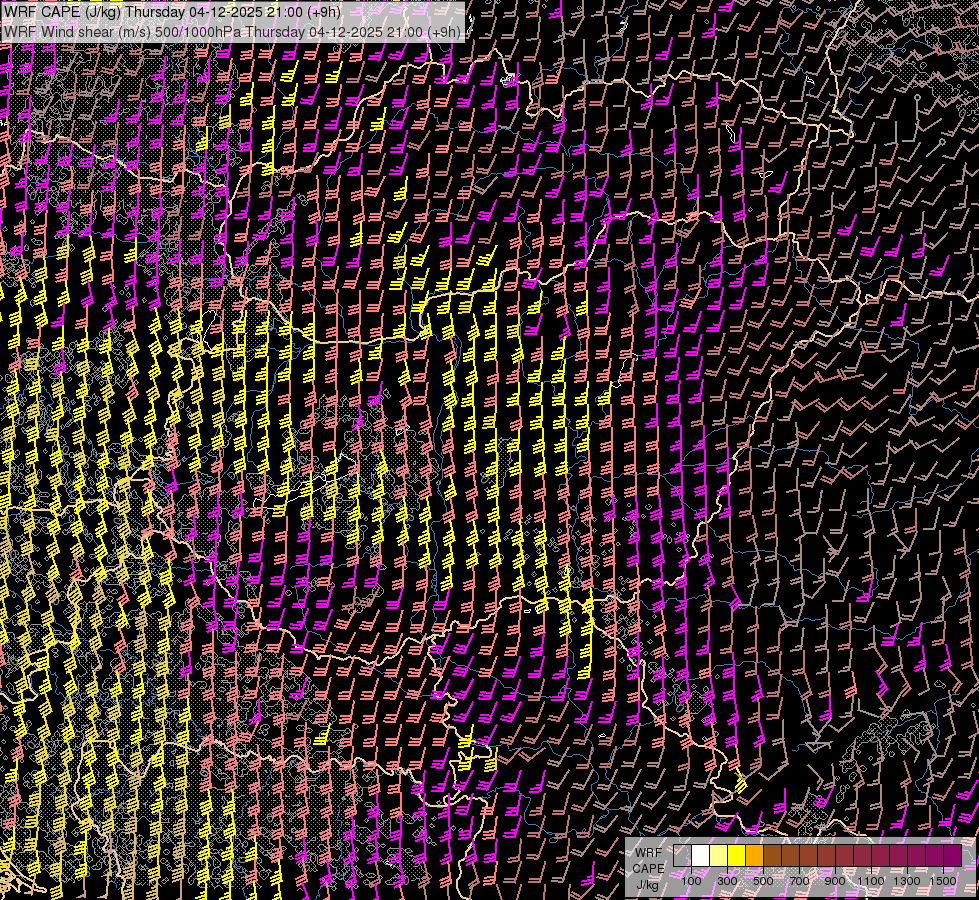
Task: Click "(+9h)" in the Wind shear title
Action: pyautogui.click(x=444, y=32)
